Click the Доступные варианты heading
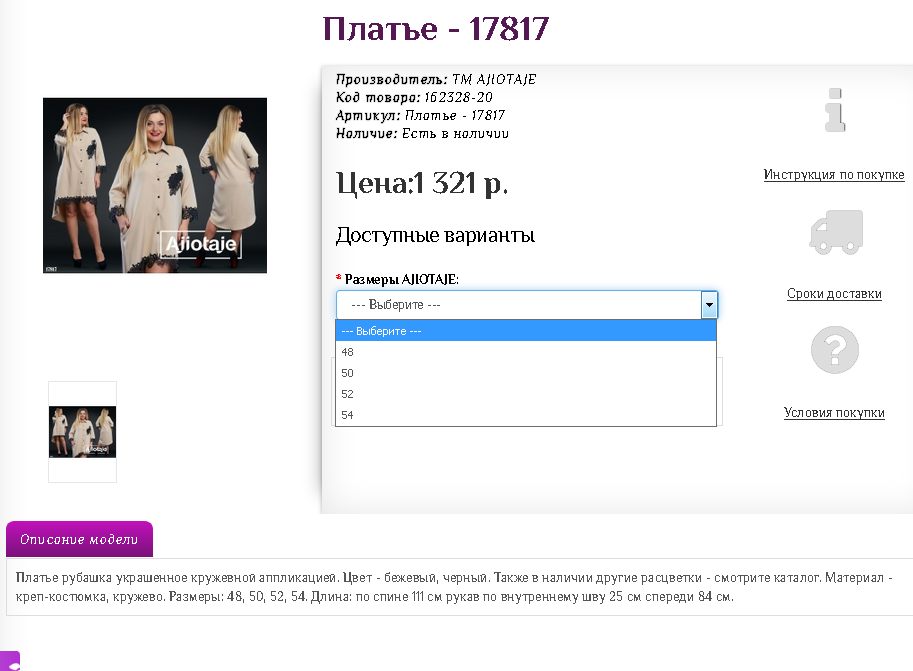 [435, 235]
